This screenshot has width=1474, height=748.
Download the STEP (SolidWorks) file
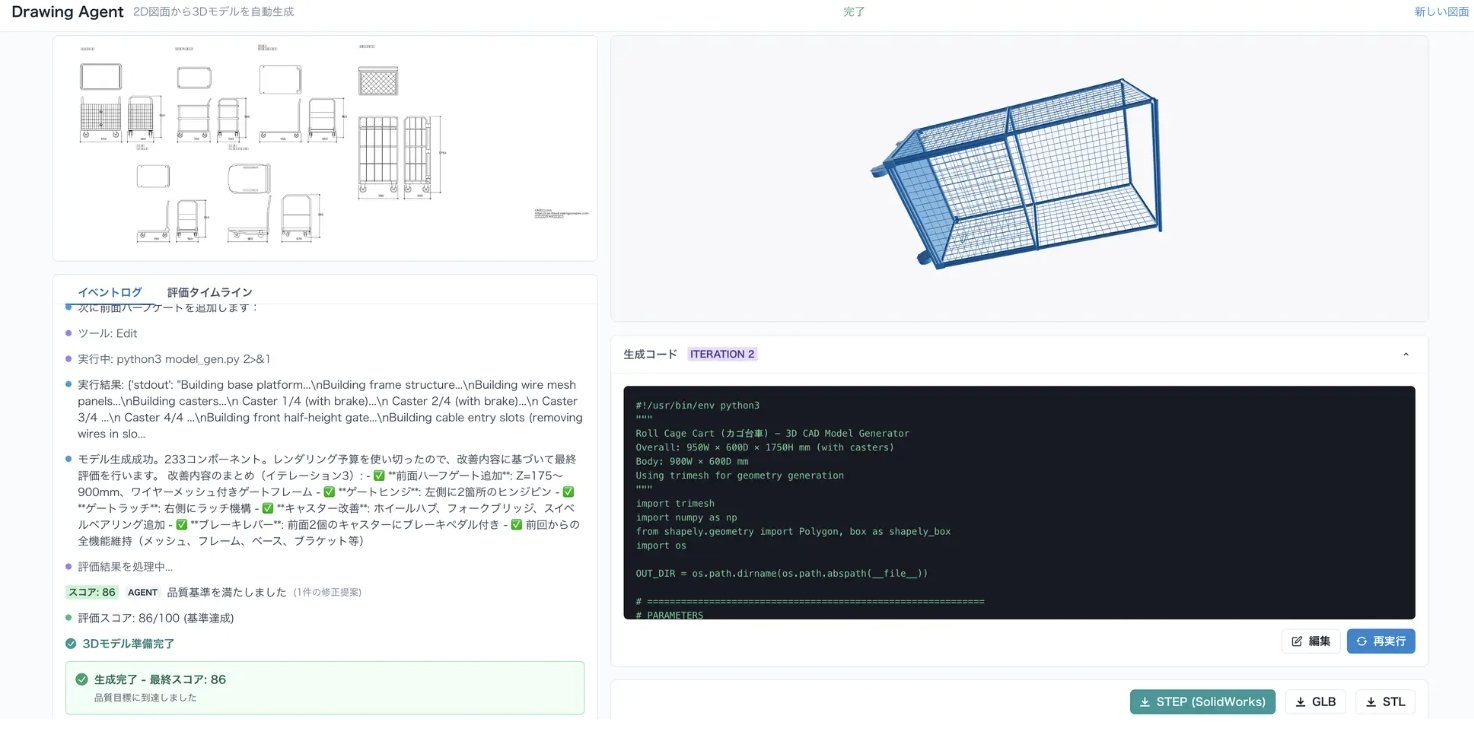coord(1202,702)
